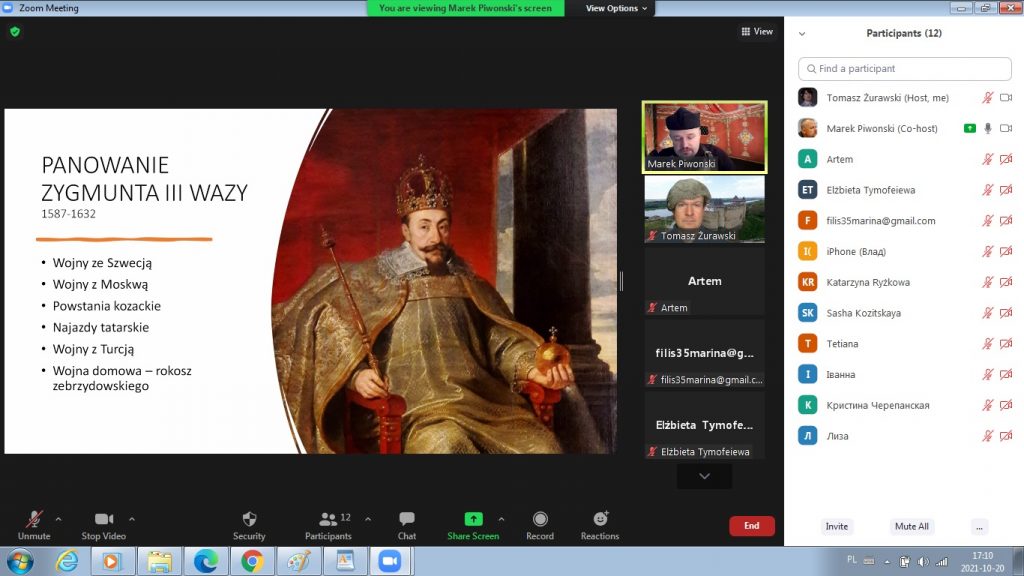Open the View layout menu

pyautogui.click(x=757, y=32)
